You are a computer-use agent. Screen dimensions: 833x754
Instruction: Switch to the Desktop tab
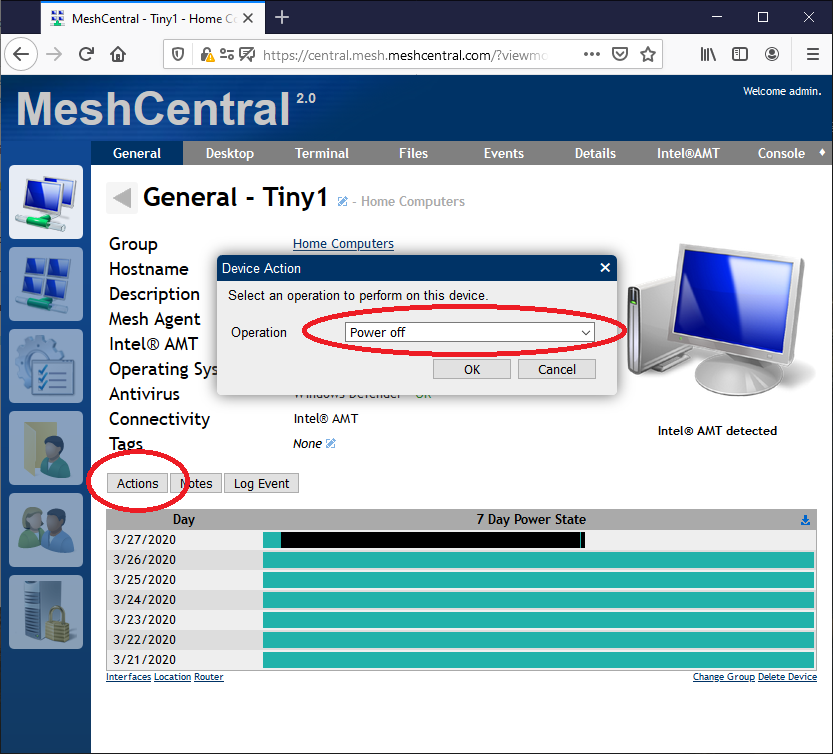[229, 153]
